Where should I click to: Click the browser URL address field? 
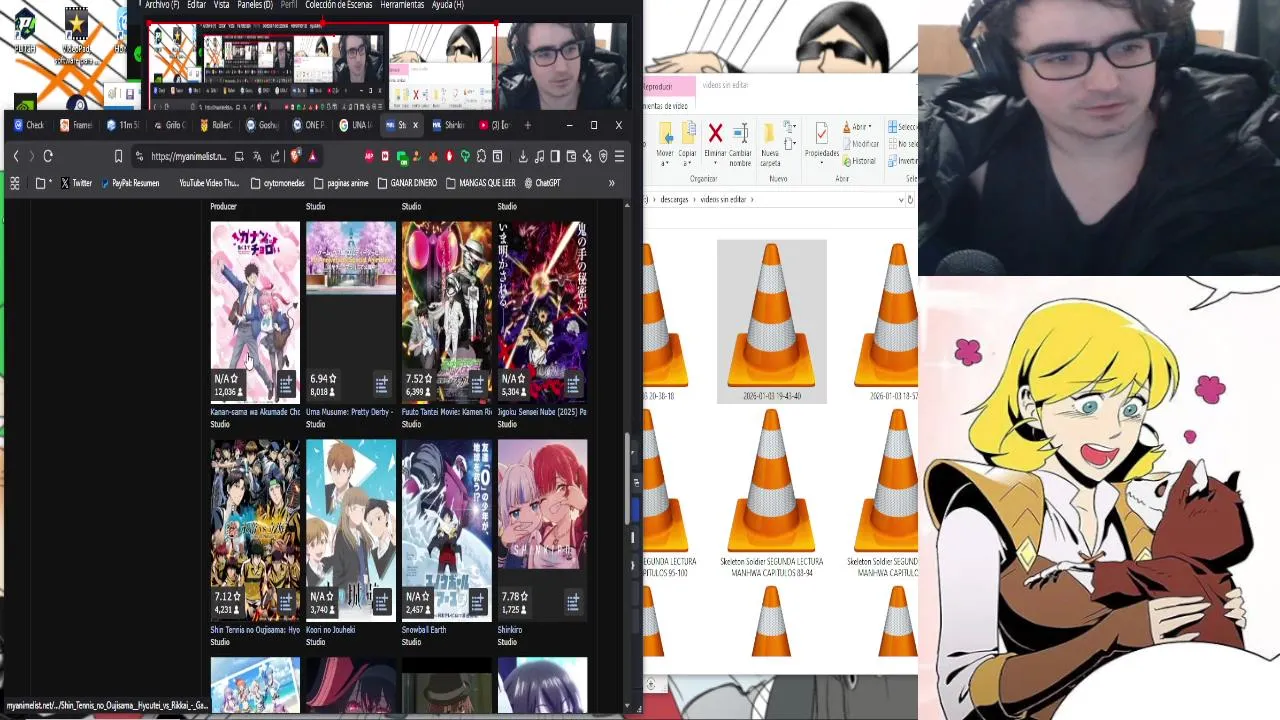188,156
